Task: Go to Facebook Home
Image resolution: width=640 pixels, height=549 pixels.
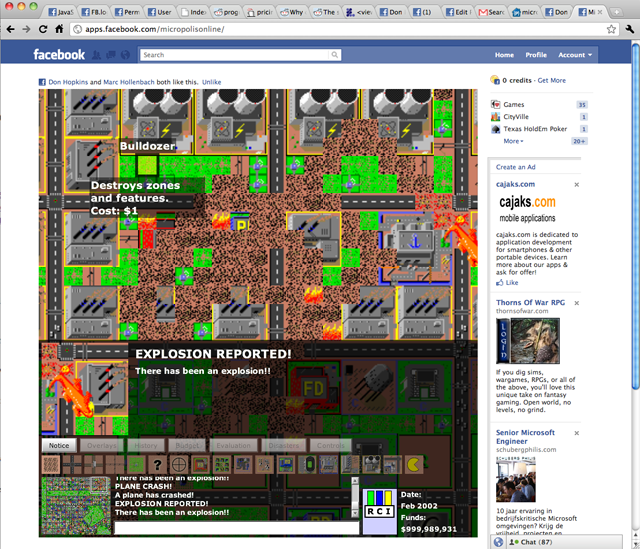Action: coord(504,55)
